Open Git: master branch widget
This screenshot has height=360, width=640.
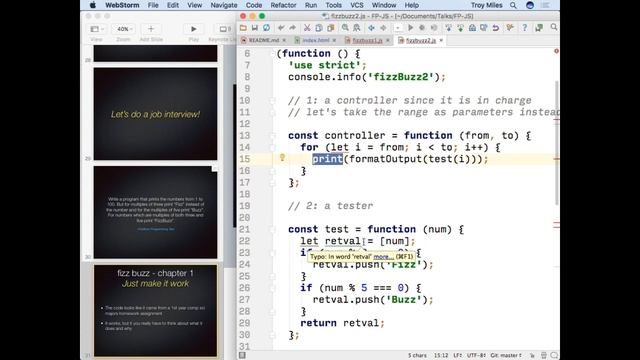506,356
